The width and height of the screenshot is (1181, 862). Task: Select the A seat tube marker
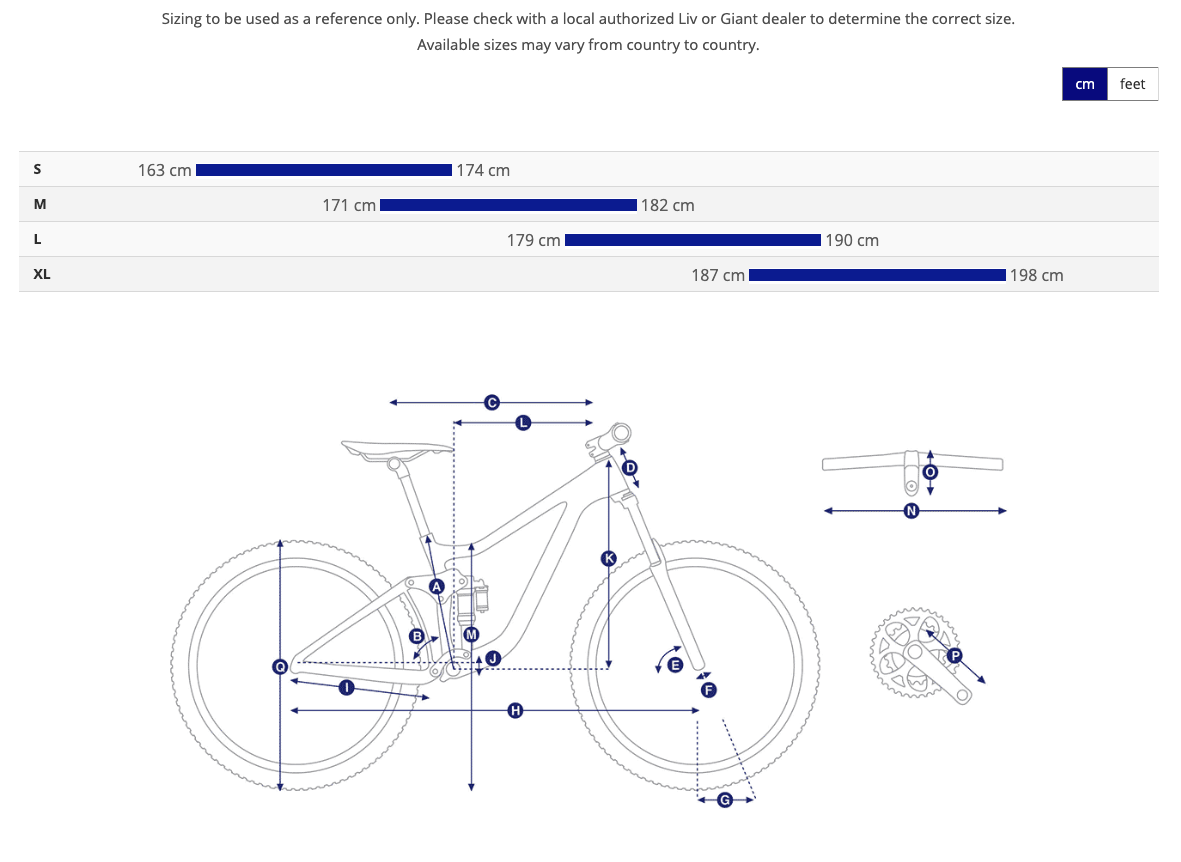pos(436,586)
